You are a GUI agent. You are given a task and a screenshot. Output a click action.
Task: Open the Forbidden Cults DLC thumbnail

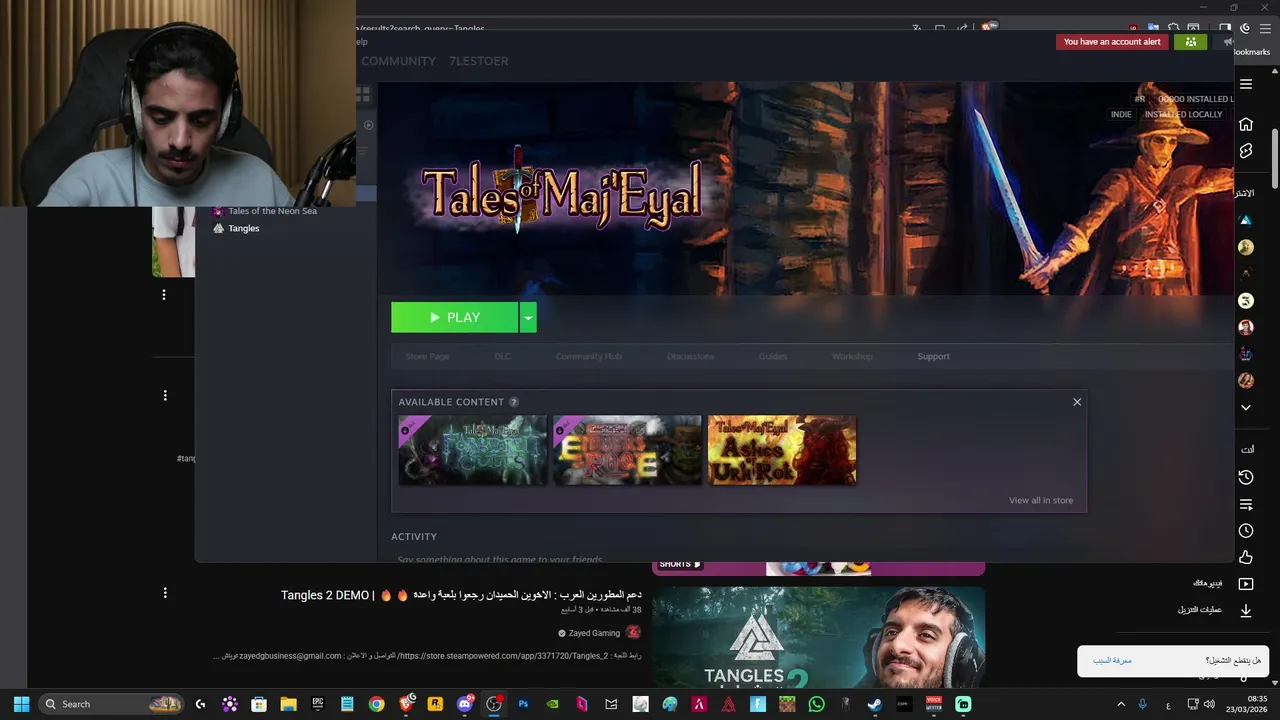click(473, 450)
